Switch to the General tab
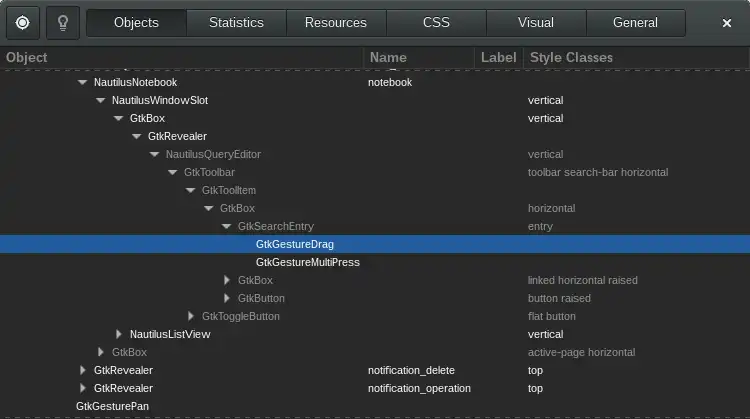750x419 pixels. coord(635,23)
